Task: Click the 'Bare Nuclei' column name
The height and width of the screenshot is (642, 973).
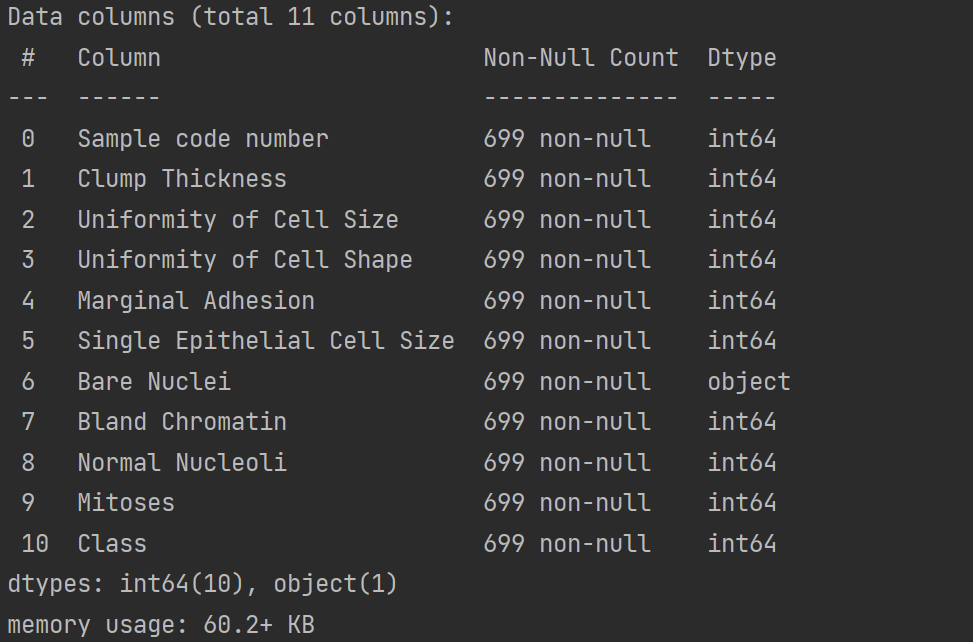Action: pyautogui.click(x=154, y=381)
